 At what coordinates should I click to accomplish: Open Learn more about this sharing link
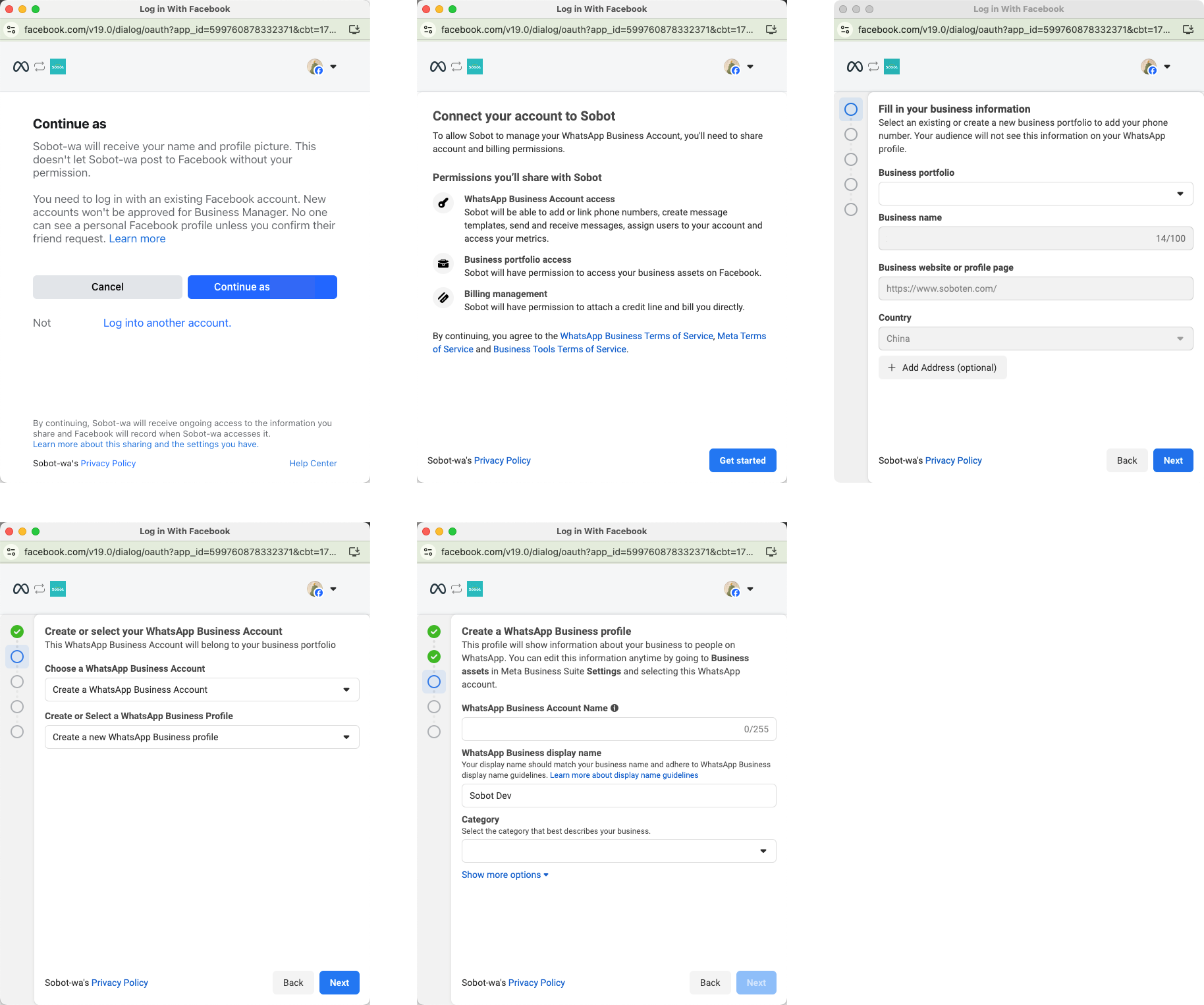(146, 445)
